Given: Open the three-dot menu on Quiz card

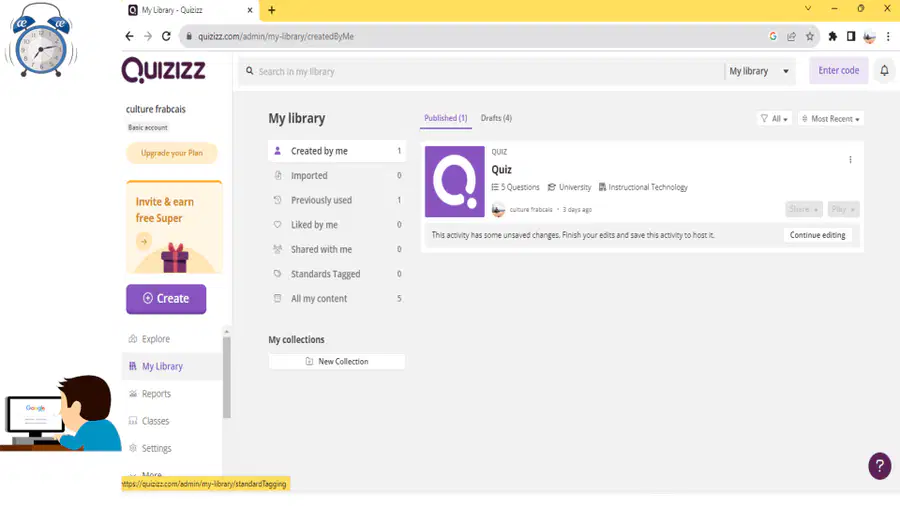Looking at the screenshot, I should coord(850,159).
